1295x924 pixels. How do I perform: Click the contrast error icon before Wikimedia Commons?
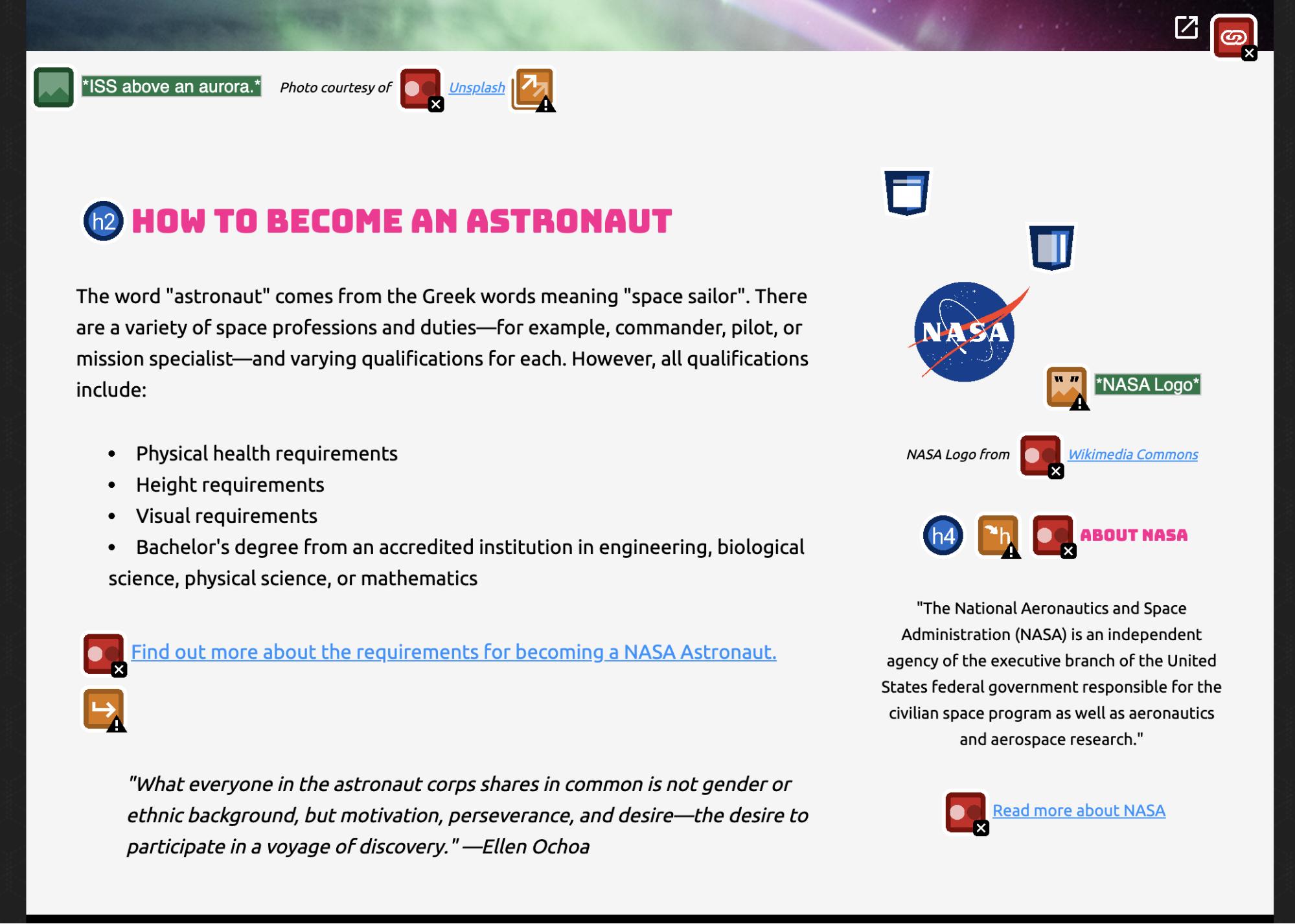point(1040,456)
